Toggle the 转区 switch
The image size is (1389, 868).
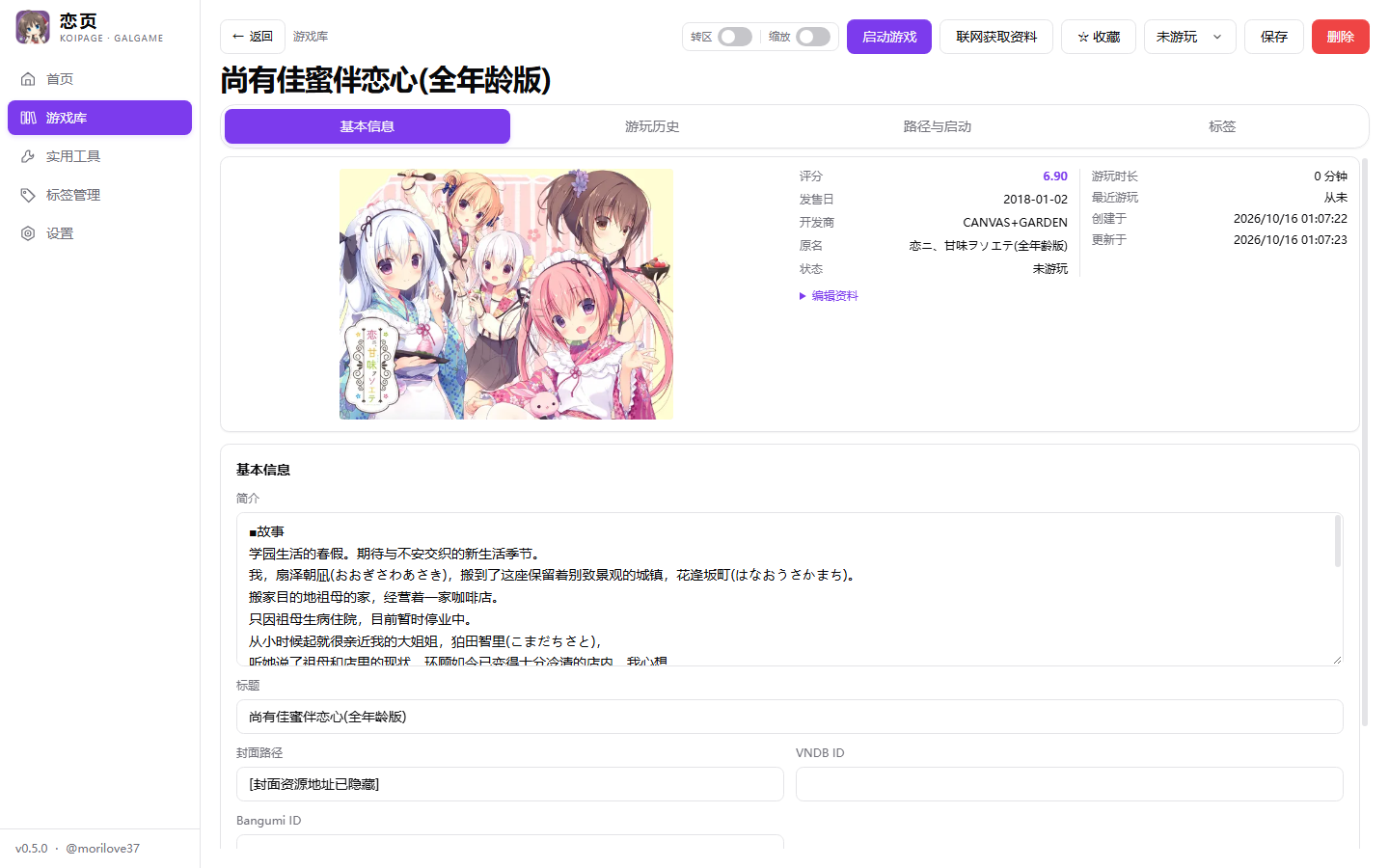pyautogui.click(x=735, y=37)
